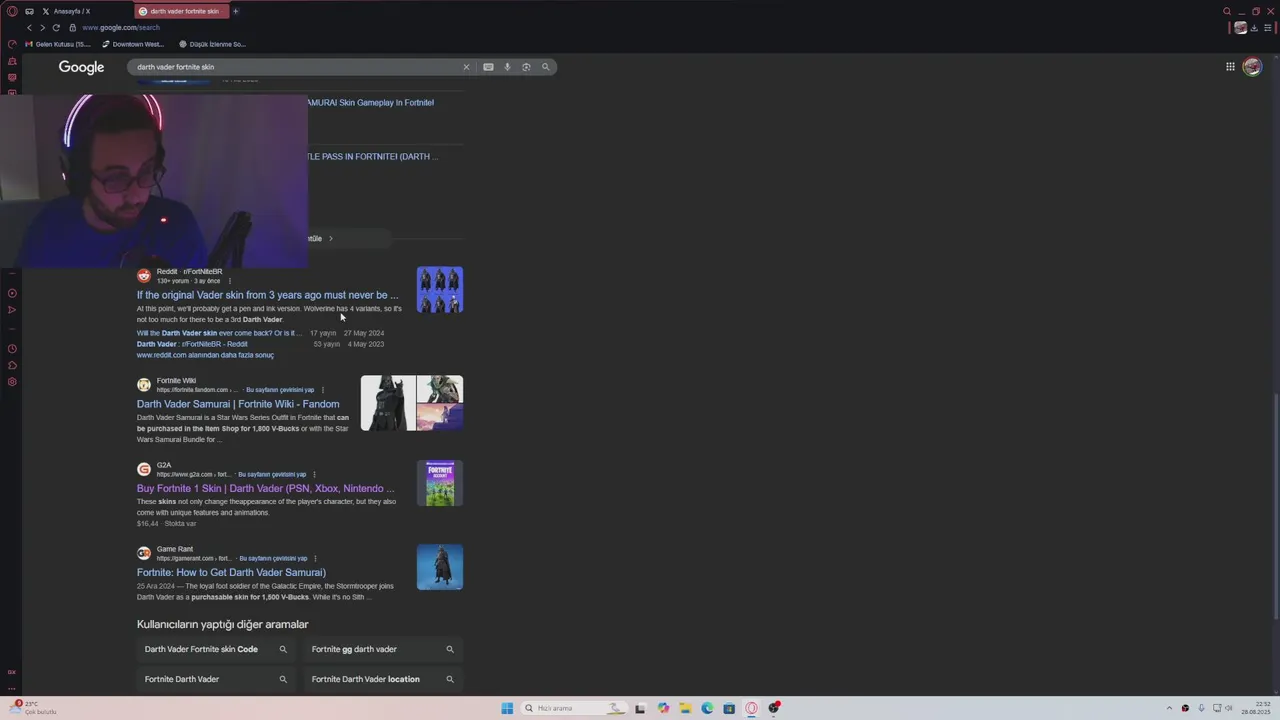Viewport: 1280px width, 720px height.
Task: Open the sidebar player arrow icon
Action: [12, 310]
